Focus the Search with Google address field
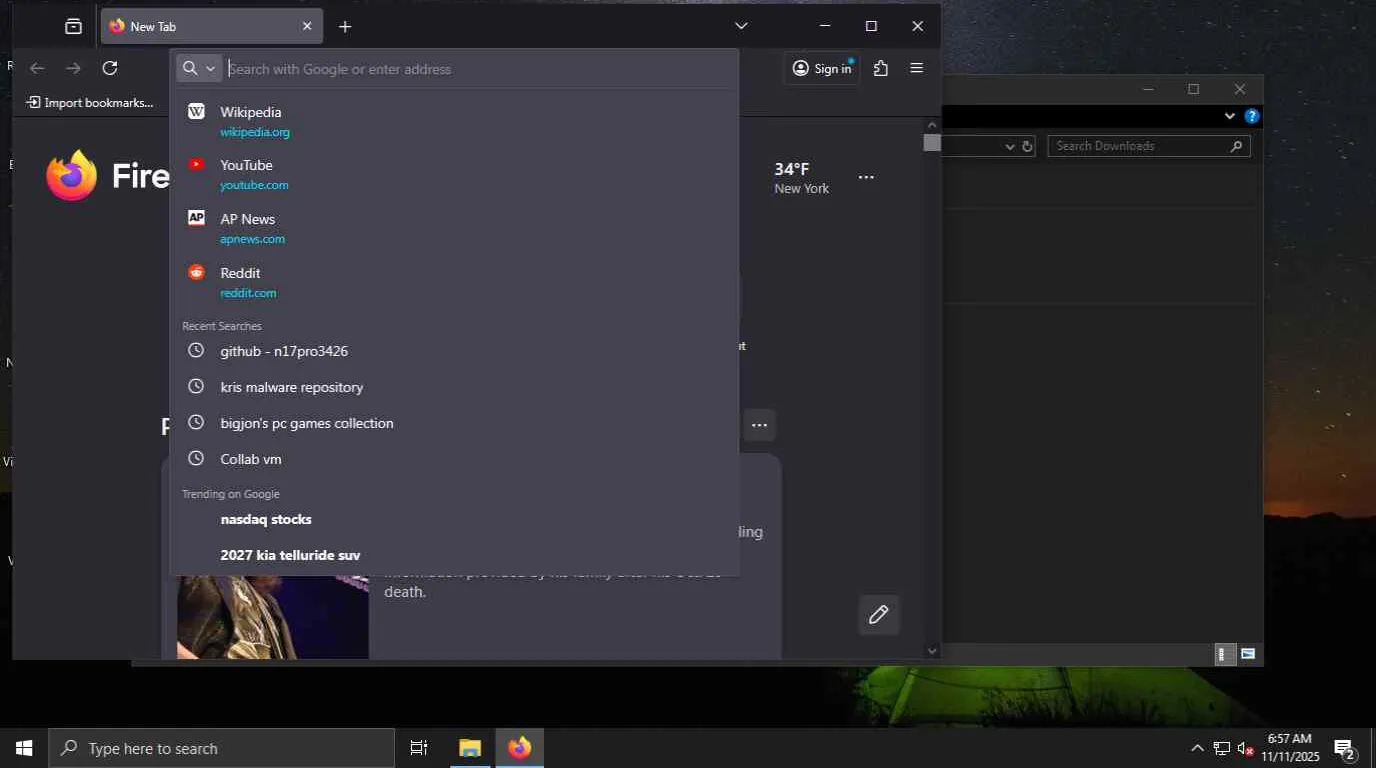This screenshot has height=768, width=1376. (x=480, y=69)
